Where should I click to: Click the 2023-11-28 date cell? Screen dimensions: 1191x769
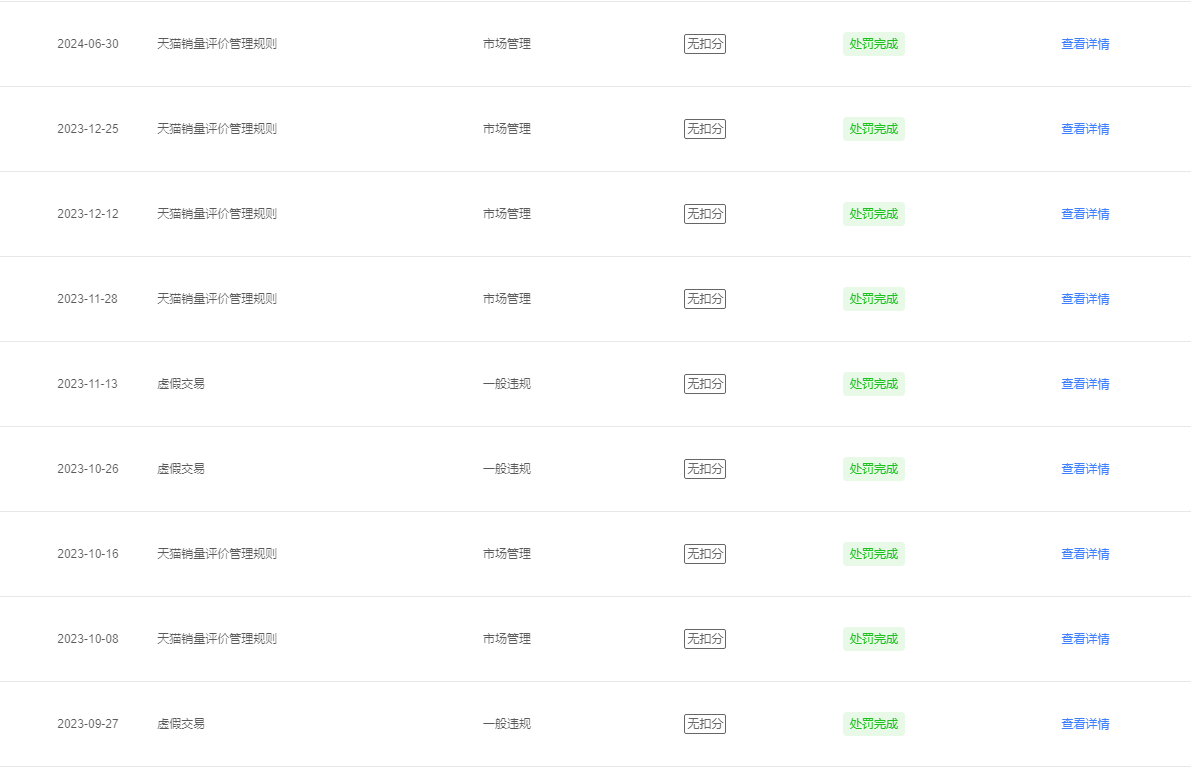[x=87, y=299]
